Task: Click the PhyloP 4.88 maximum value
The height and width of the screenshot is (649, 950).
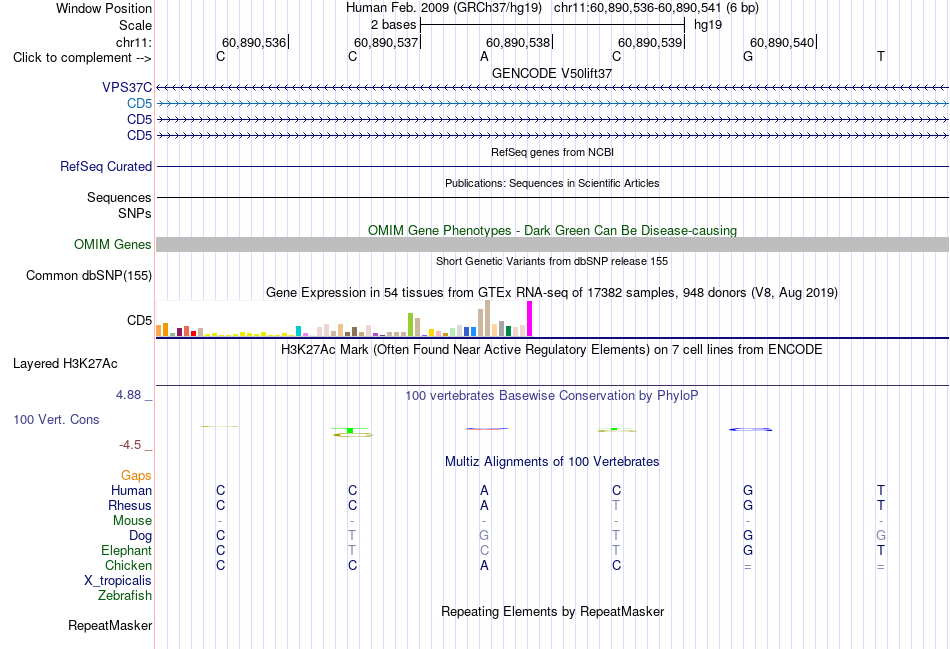Action: 128,395
